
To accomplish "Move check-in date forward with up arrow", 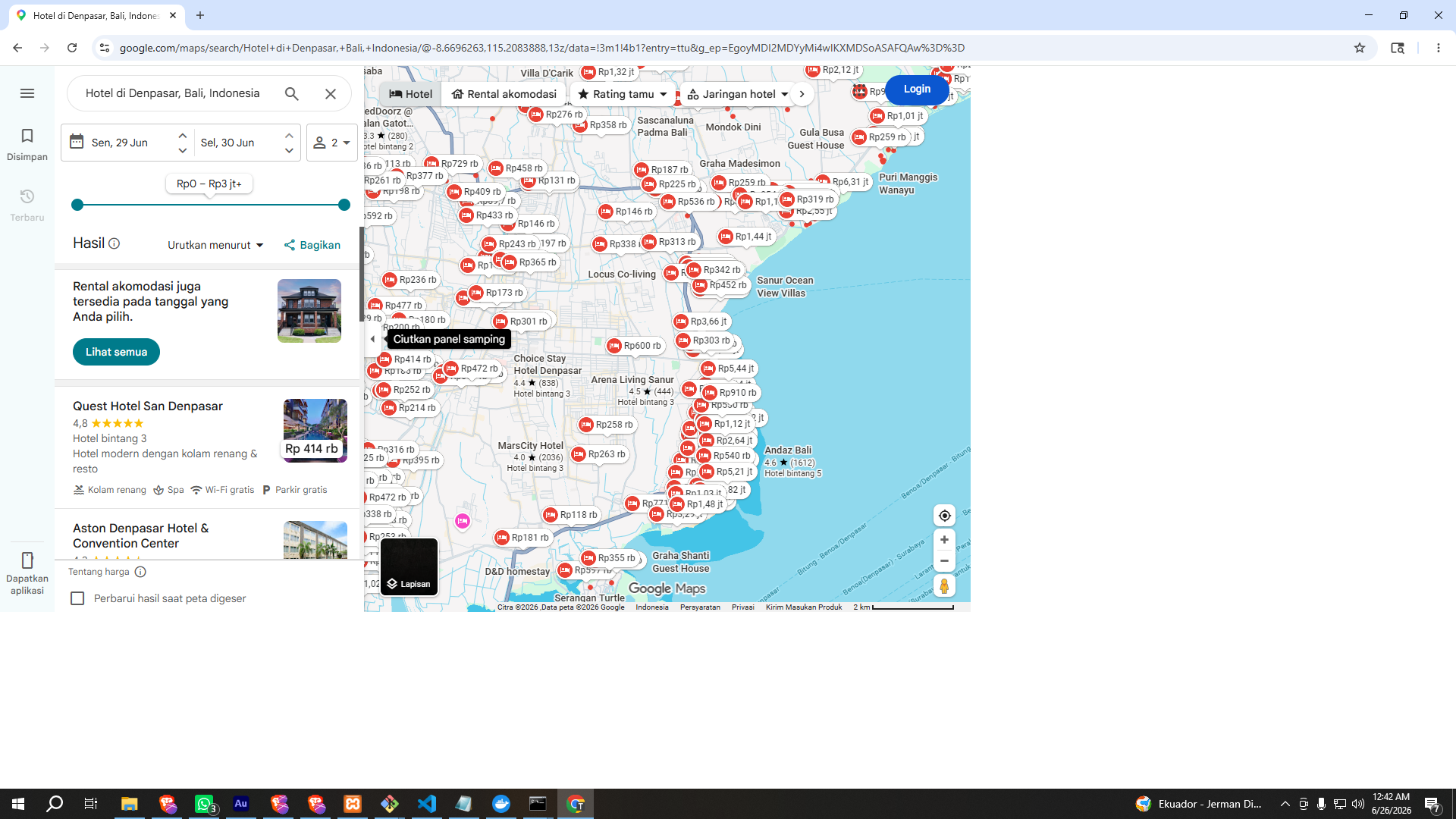I will [183, 135].
